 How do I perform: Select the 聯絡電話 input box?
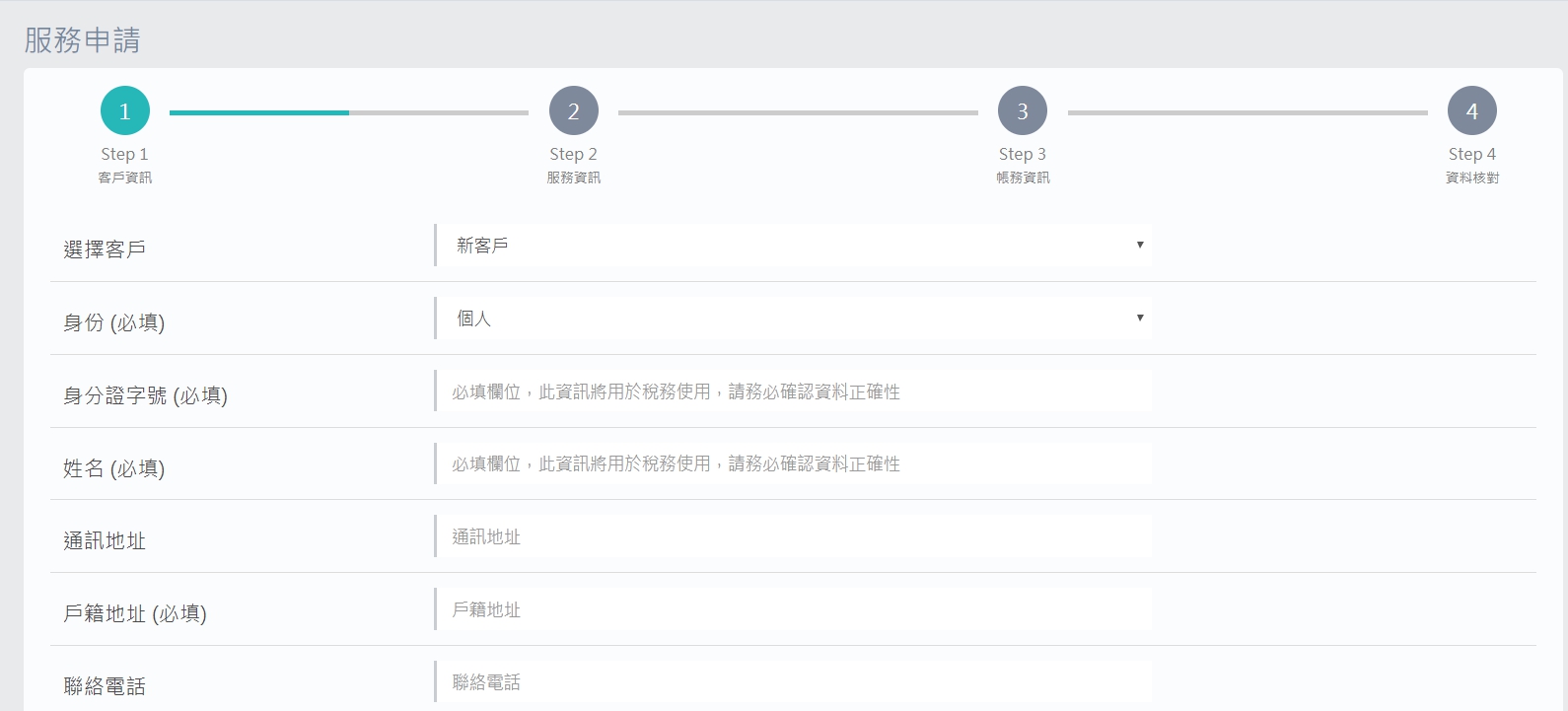[x=793, y=682]
